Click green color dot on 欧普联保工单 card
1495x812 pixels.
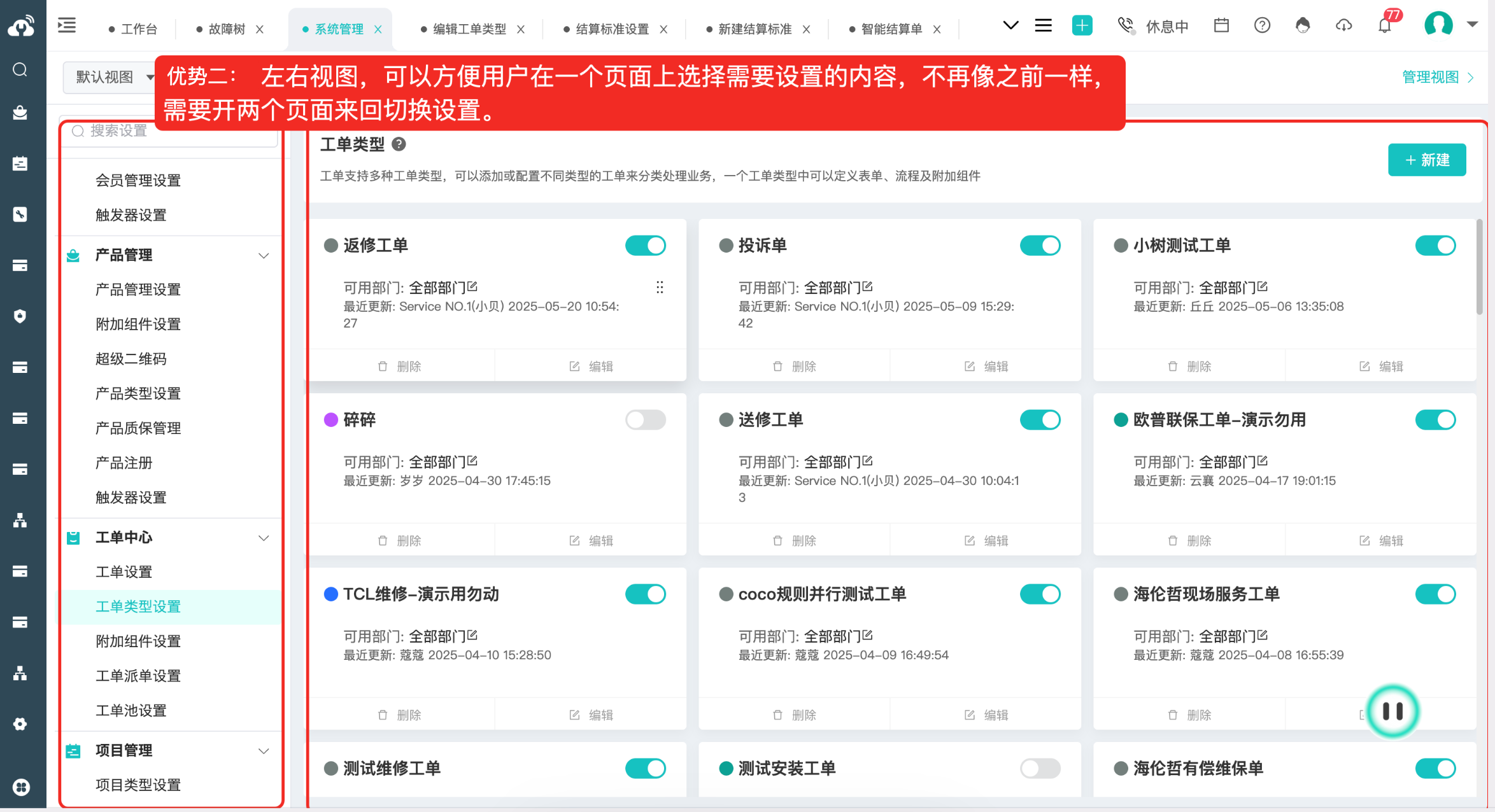click(1121, 420)
